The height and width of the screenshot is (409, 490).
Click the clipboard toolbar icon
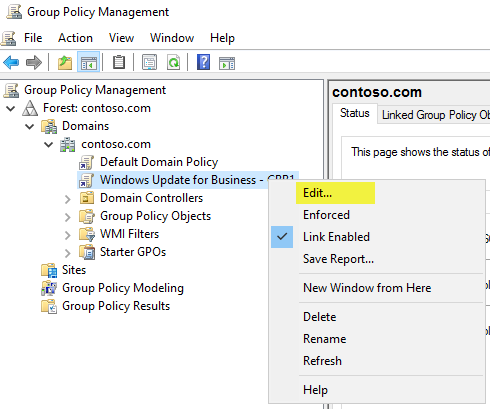pyautogui.click(x=119, y=62)
